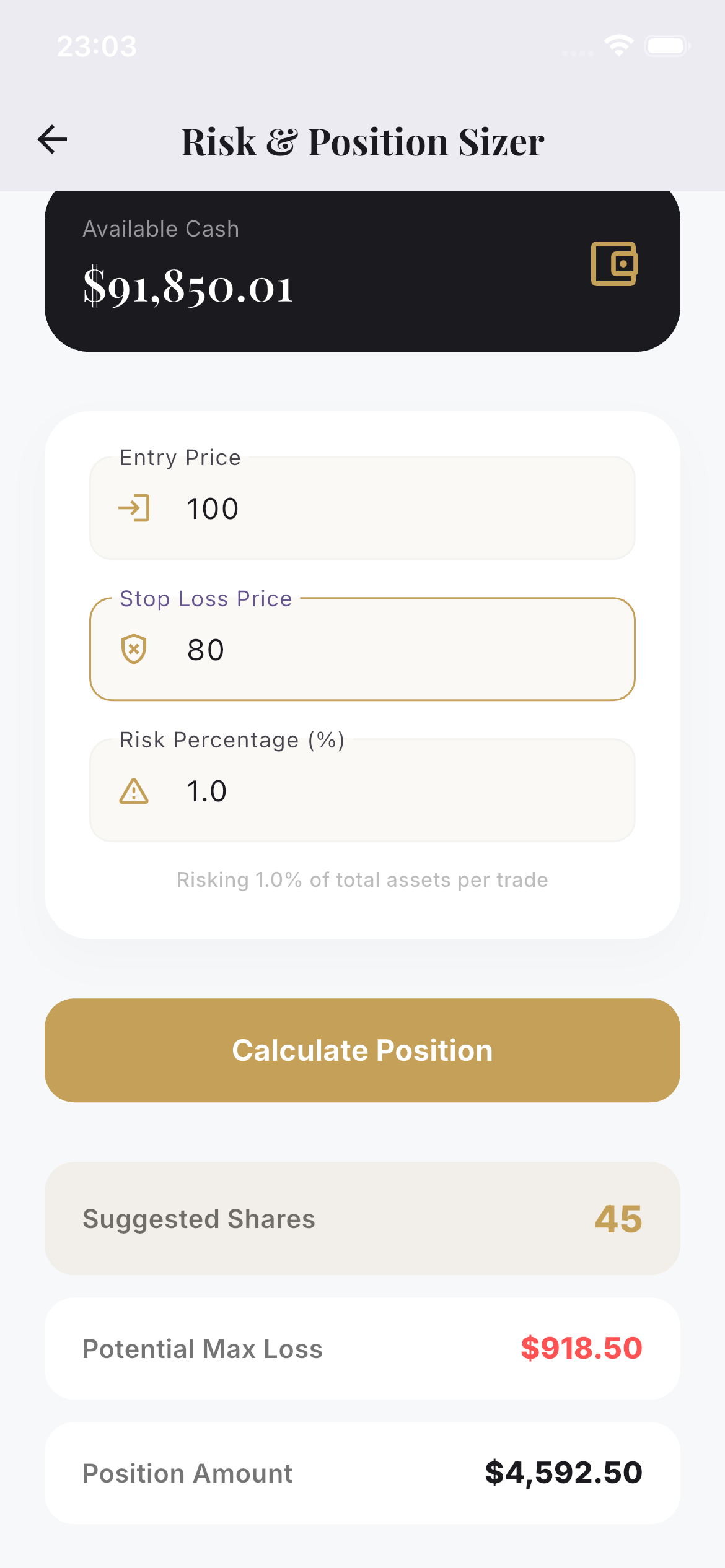Image resolution: width=725 pixels, height=1568 pixels.
Task: Tap the red $918.50 loss value
Action: pos(581,1348)
